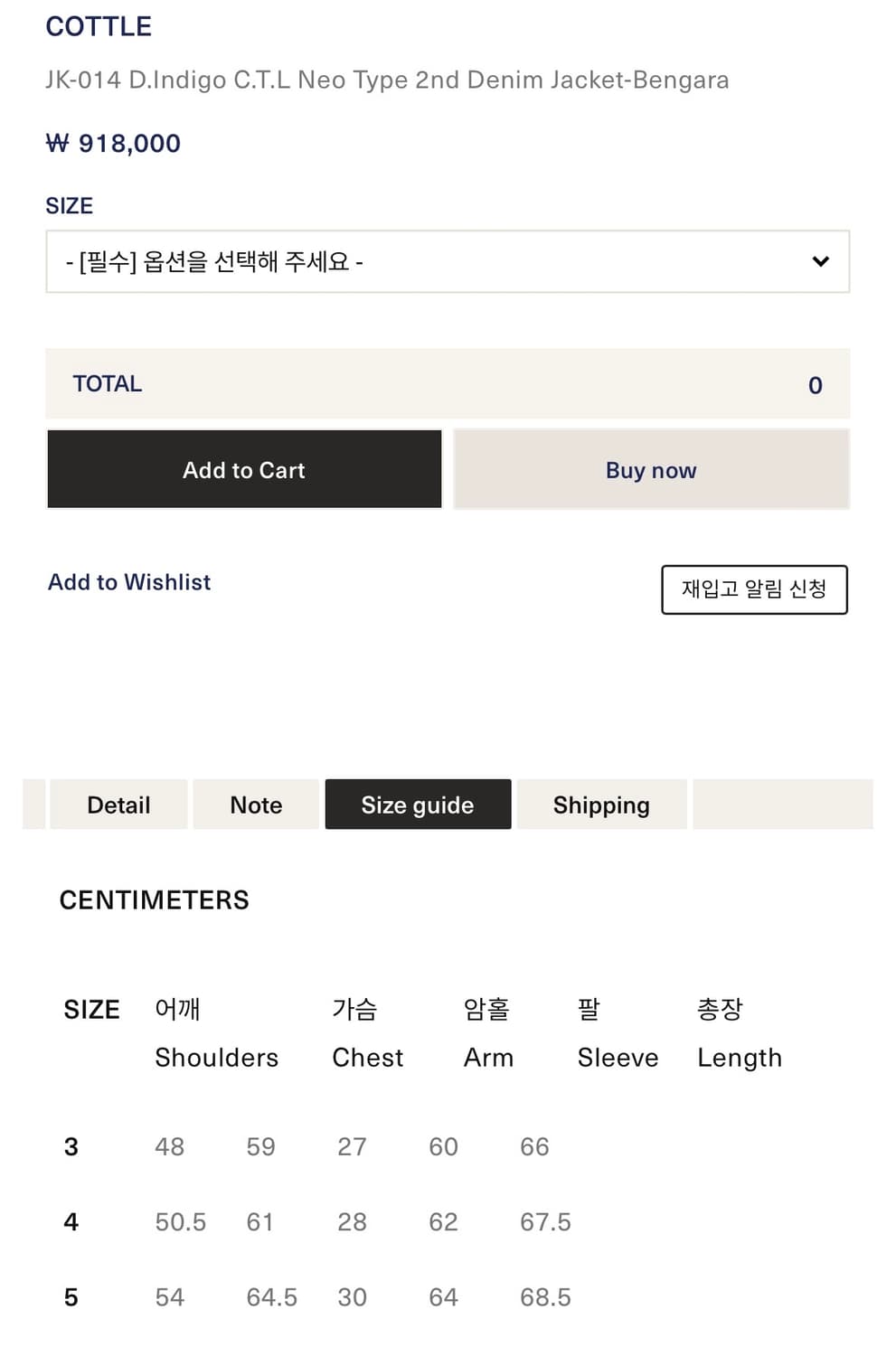Select the Size guide tab

[x=418, y=805]
